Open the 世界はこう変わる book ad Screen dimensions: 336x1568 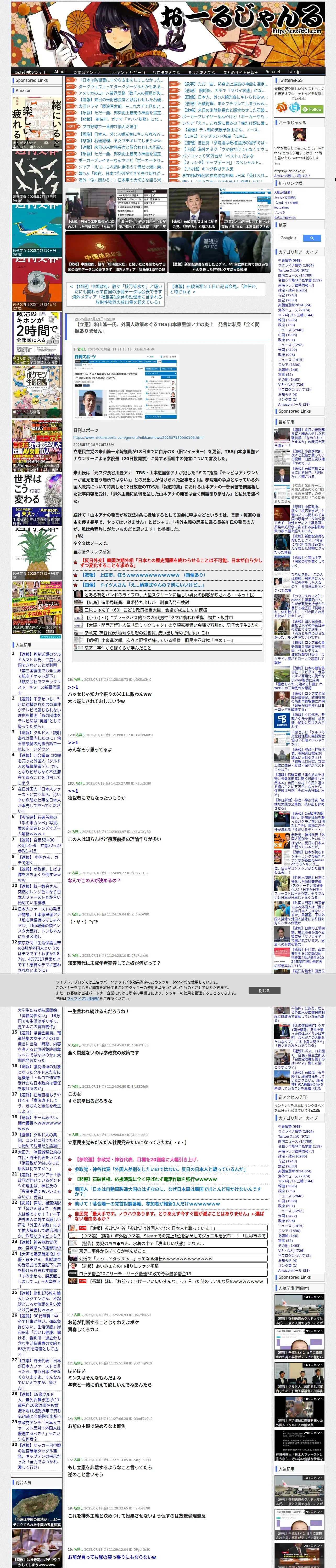[x=37, y=499]
